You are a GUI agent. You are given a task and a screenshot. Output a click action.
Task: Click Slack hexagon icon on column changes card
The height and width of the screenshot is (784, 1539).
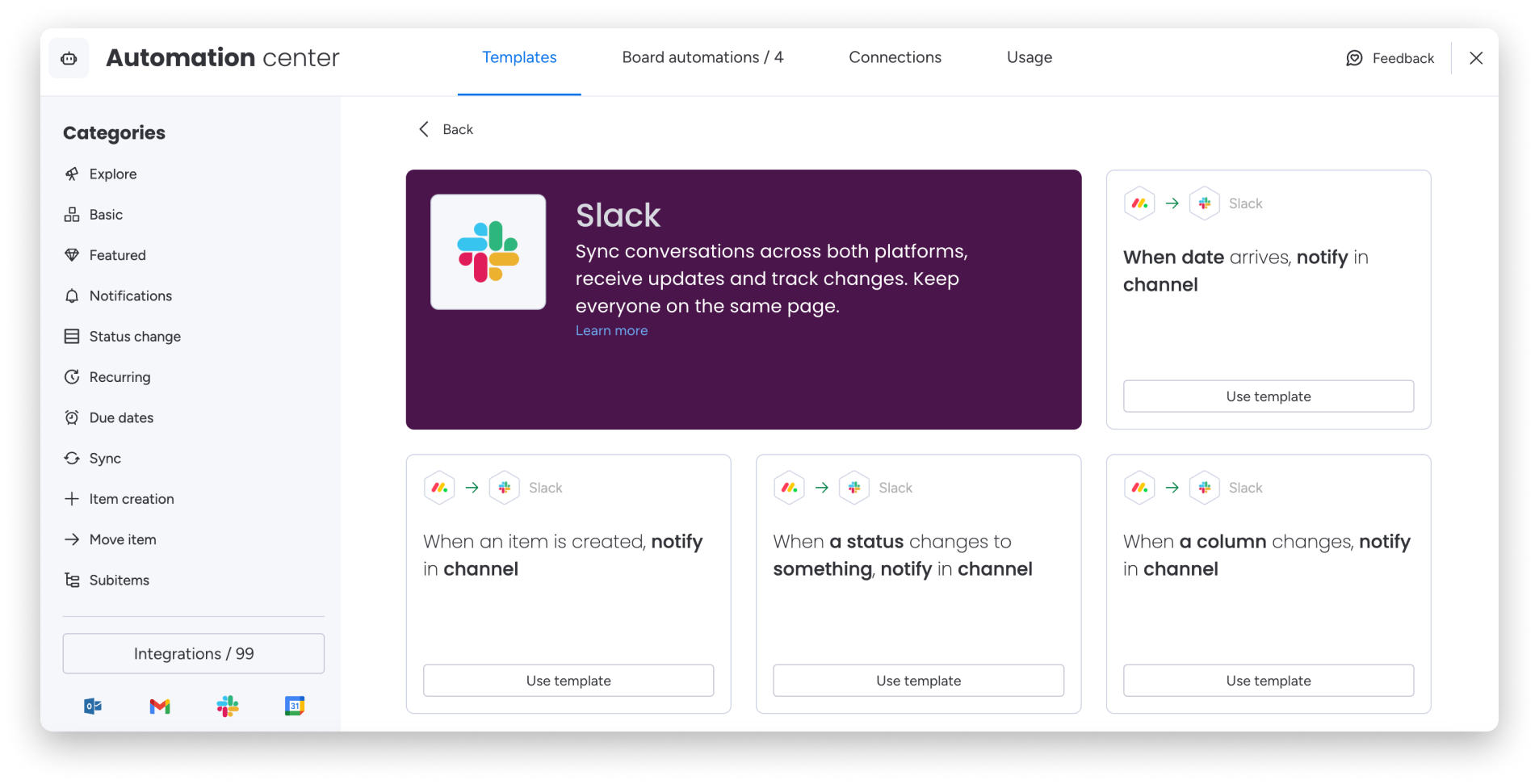(1205, 488)
